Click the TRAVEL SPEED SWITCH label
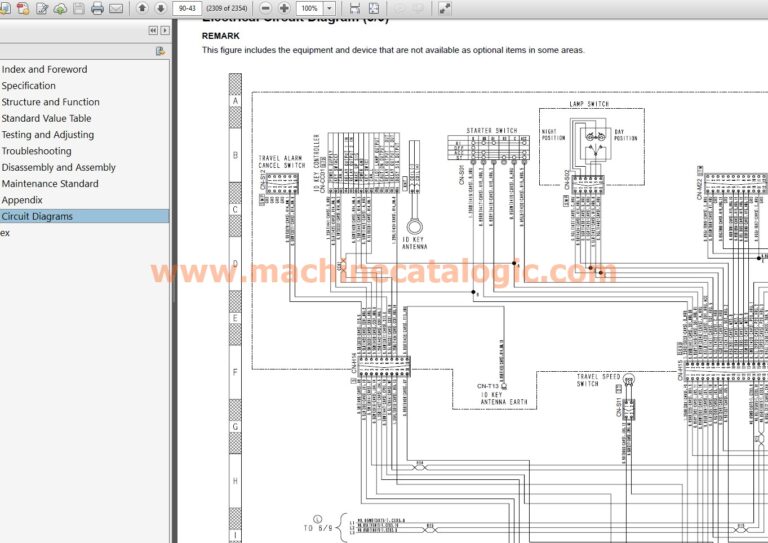Viewport: 768px width, 543px height. [598, 380]
